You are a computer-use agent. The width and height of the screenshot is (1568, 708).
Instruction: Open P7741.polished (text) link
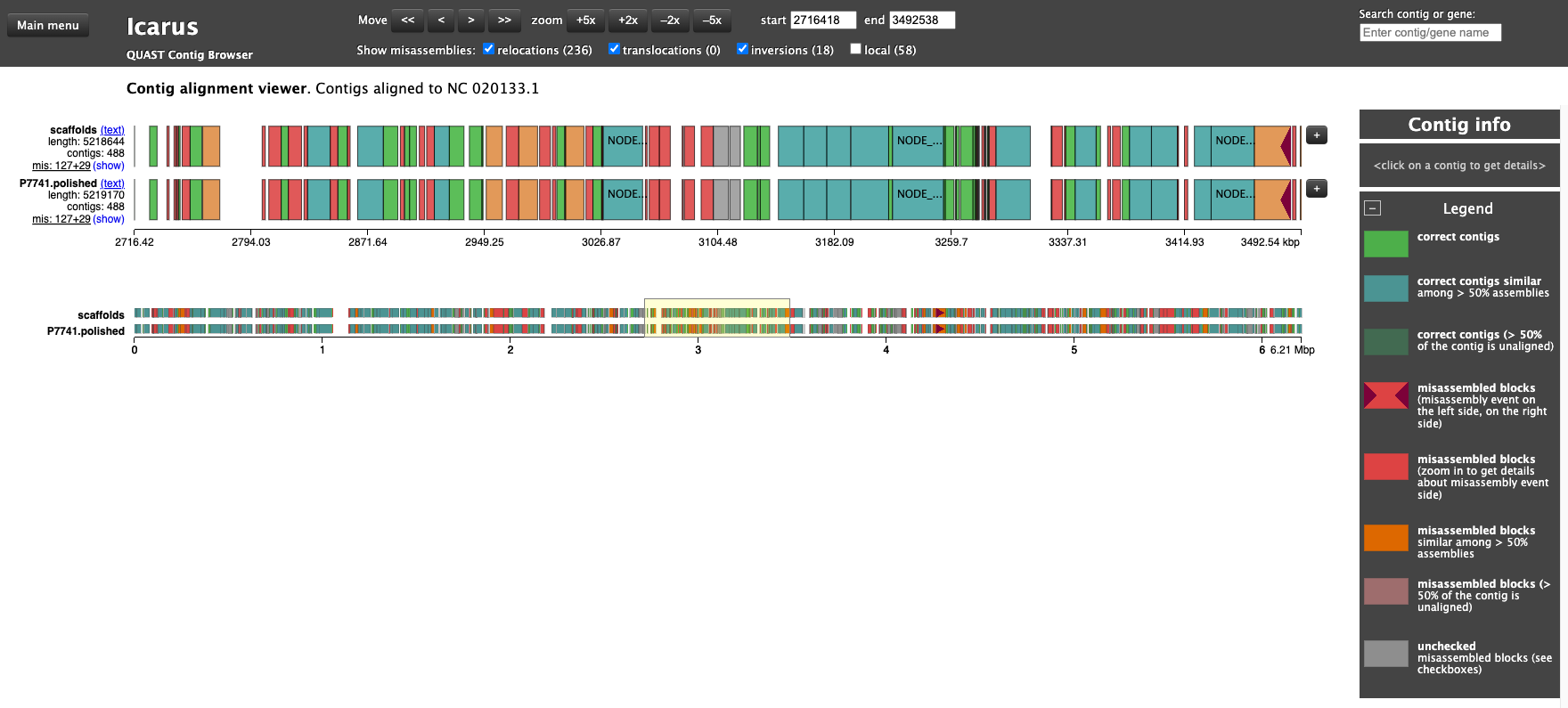click(112, 183)
